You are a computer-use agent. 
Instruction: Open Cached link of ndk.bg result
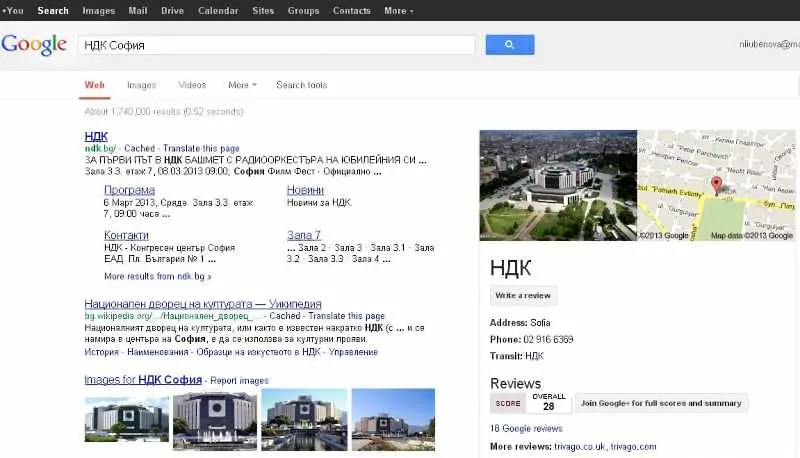(139, 148)
